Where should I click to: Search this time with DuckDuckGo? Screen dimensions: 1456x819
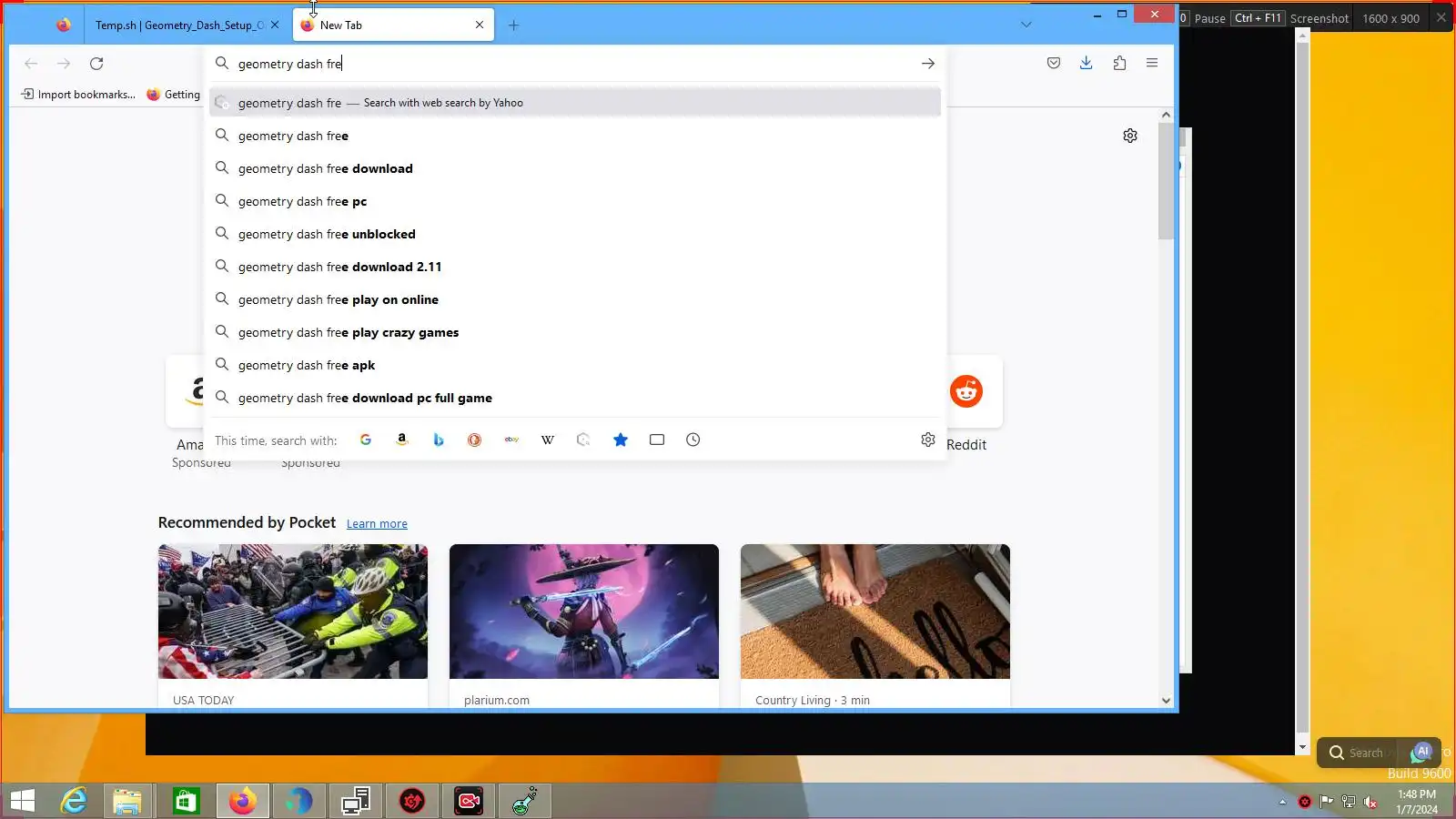coord(474,440)
